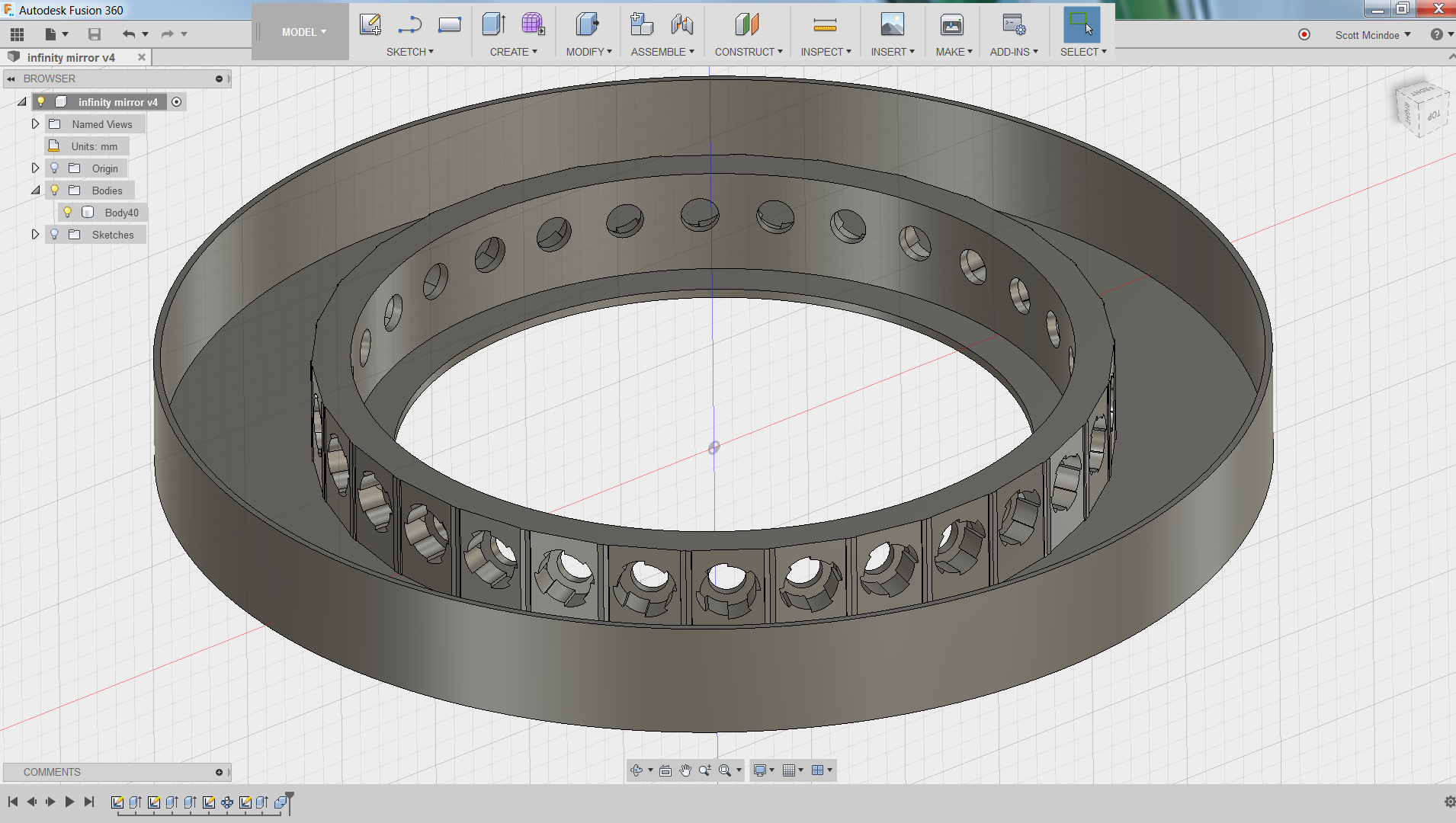Viewport: 1456px width, 823px height.
Task: Open the Scripts and Add-Ins icon
Action: [1014, 24]
